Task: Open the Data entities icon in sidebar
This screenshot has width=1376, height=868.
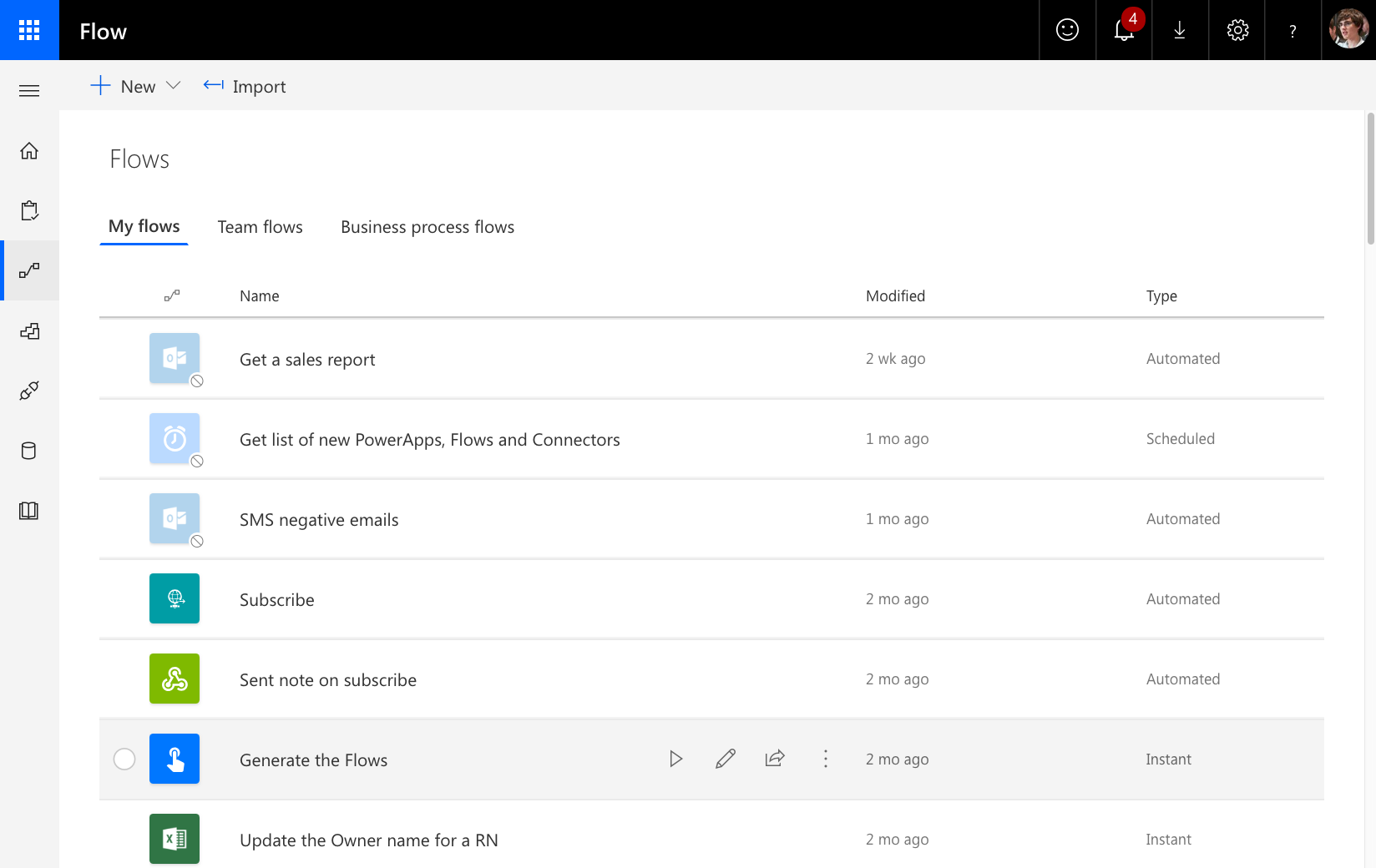Action: point(29,451)
